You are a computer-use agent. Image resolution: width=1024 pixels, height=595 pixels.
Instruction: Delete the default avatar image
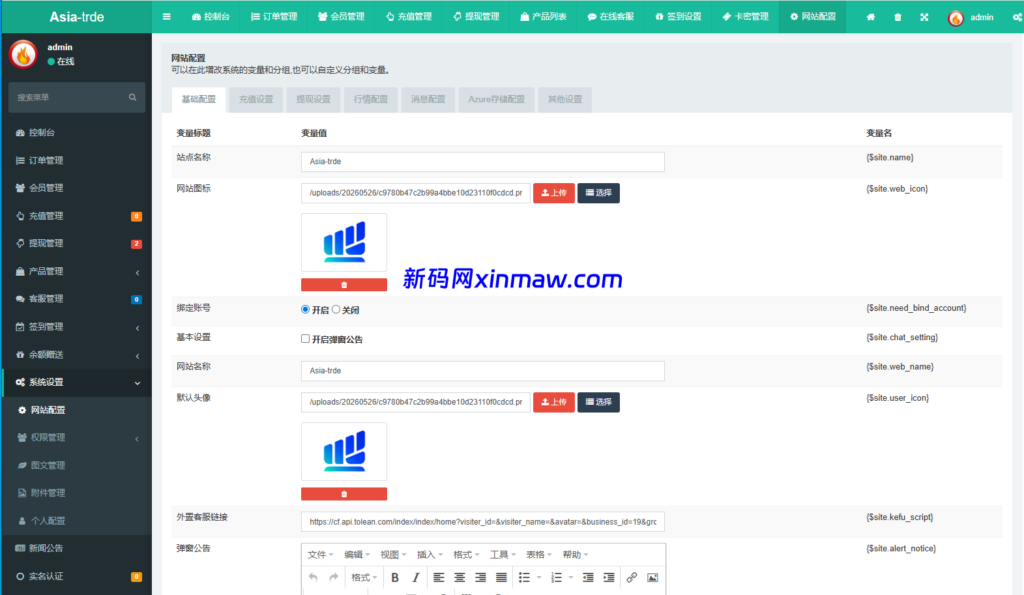click(x=344, y=494)
